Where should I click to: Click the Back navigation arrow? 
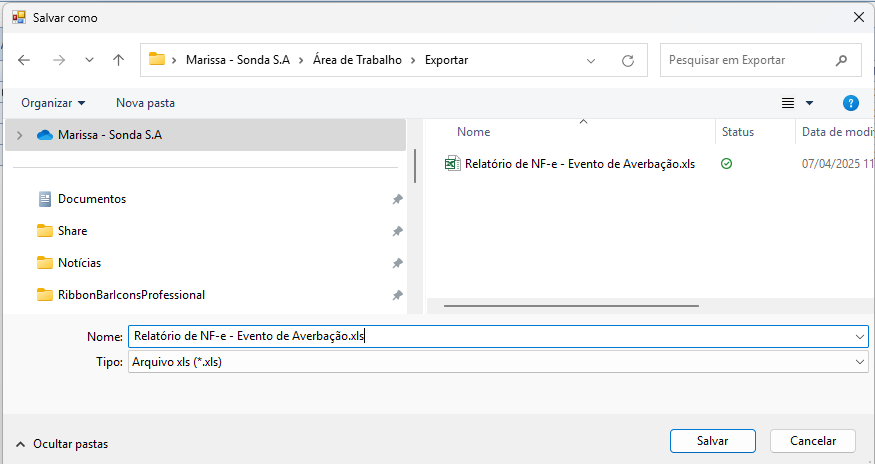pyautogui.click(x=24, y=60)
